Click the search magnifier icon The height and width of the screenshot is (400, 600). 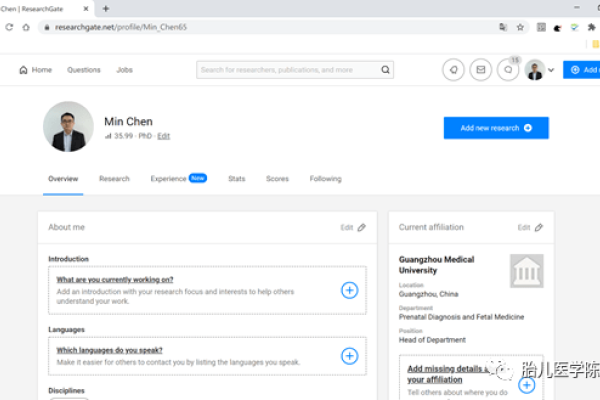[x=386, y=70]
